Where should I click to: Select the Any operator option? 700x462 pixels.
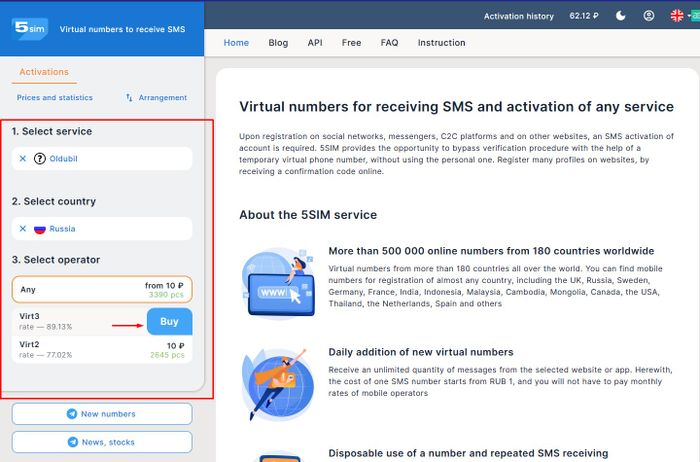pyautogui.click(x=102, y=289)
